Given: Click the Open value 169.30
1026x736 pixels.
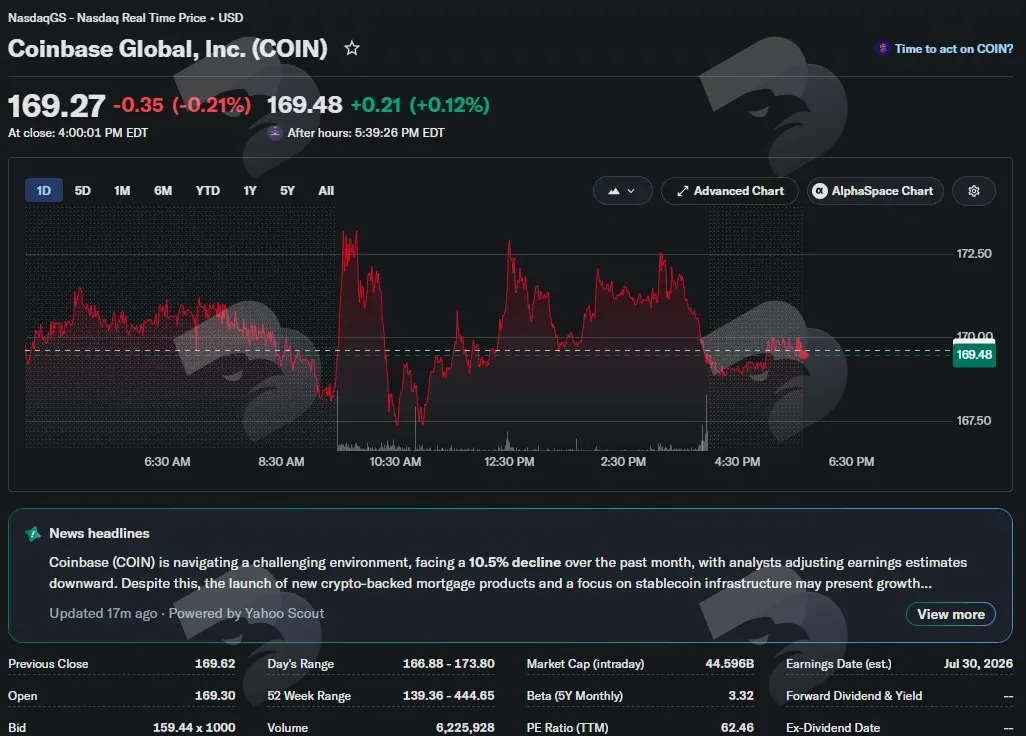Looking at the screenshot, I should [x=215, y=695].
